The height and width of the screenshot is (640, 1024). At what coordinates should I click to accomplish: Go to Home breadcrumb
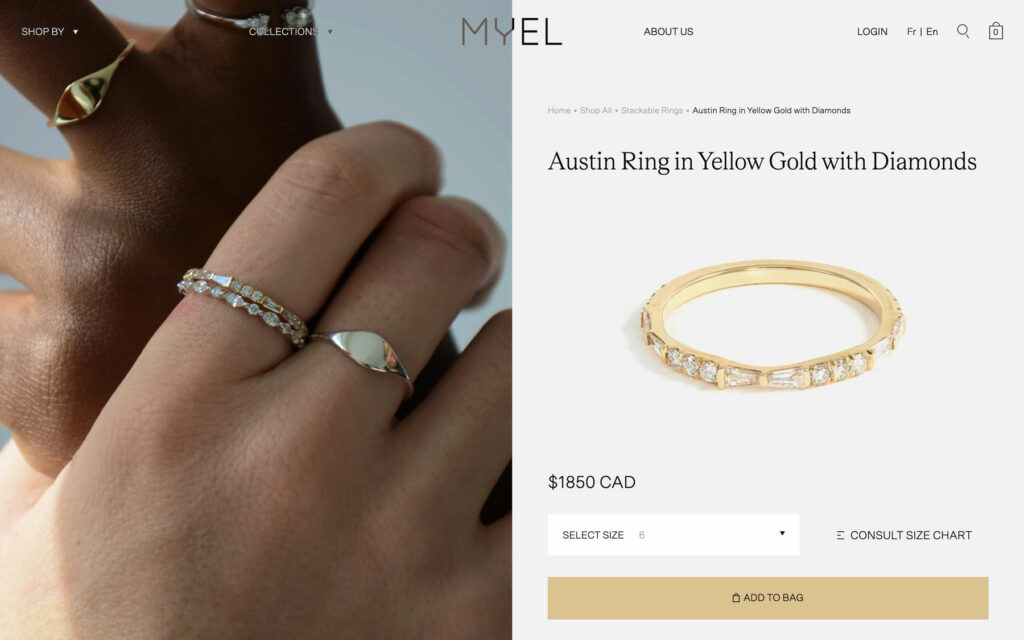[x=559, y=110]
